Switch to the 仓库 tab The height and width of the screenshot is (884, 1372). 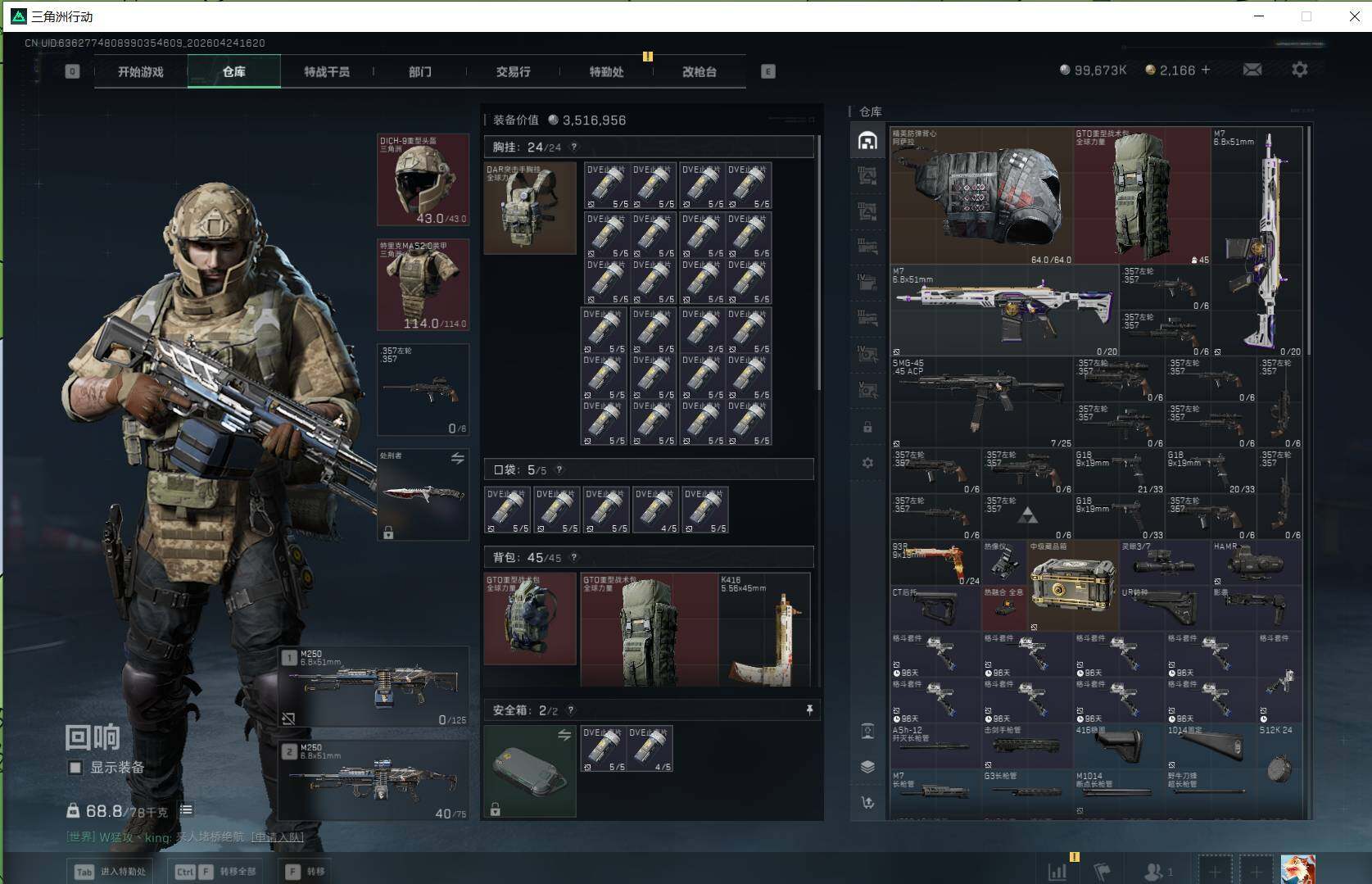click(234, 72)
